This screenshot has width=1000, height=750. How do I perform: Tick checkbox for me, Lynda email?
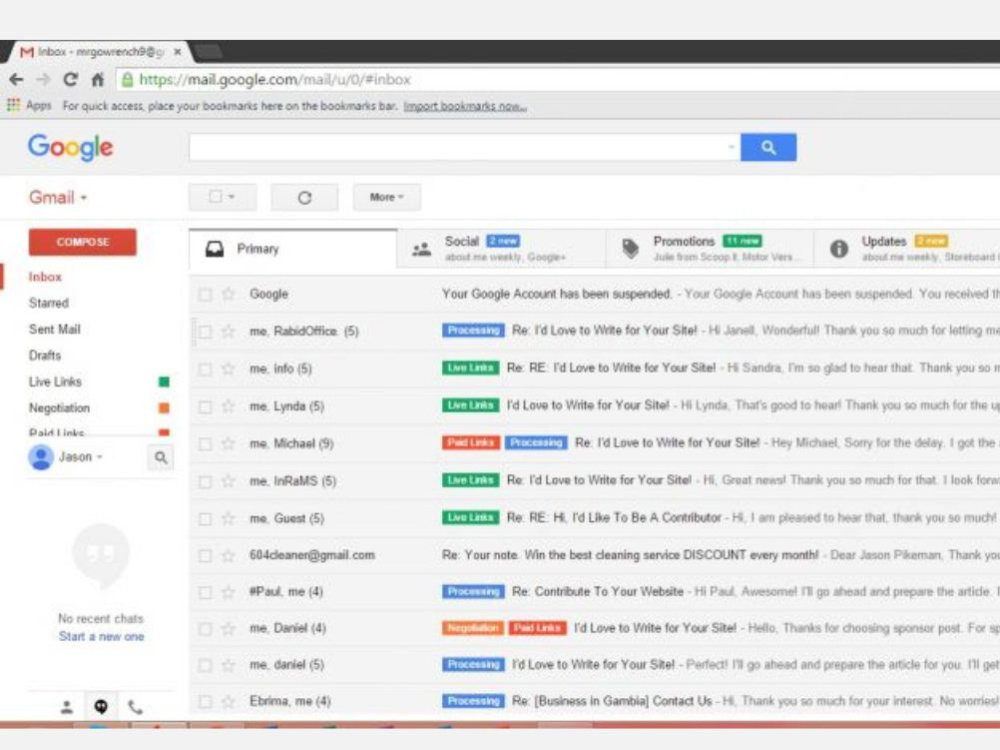[x=205, y=407]
